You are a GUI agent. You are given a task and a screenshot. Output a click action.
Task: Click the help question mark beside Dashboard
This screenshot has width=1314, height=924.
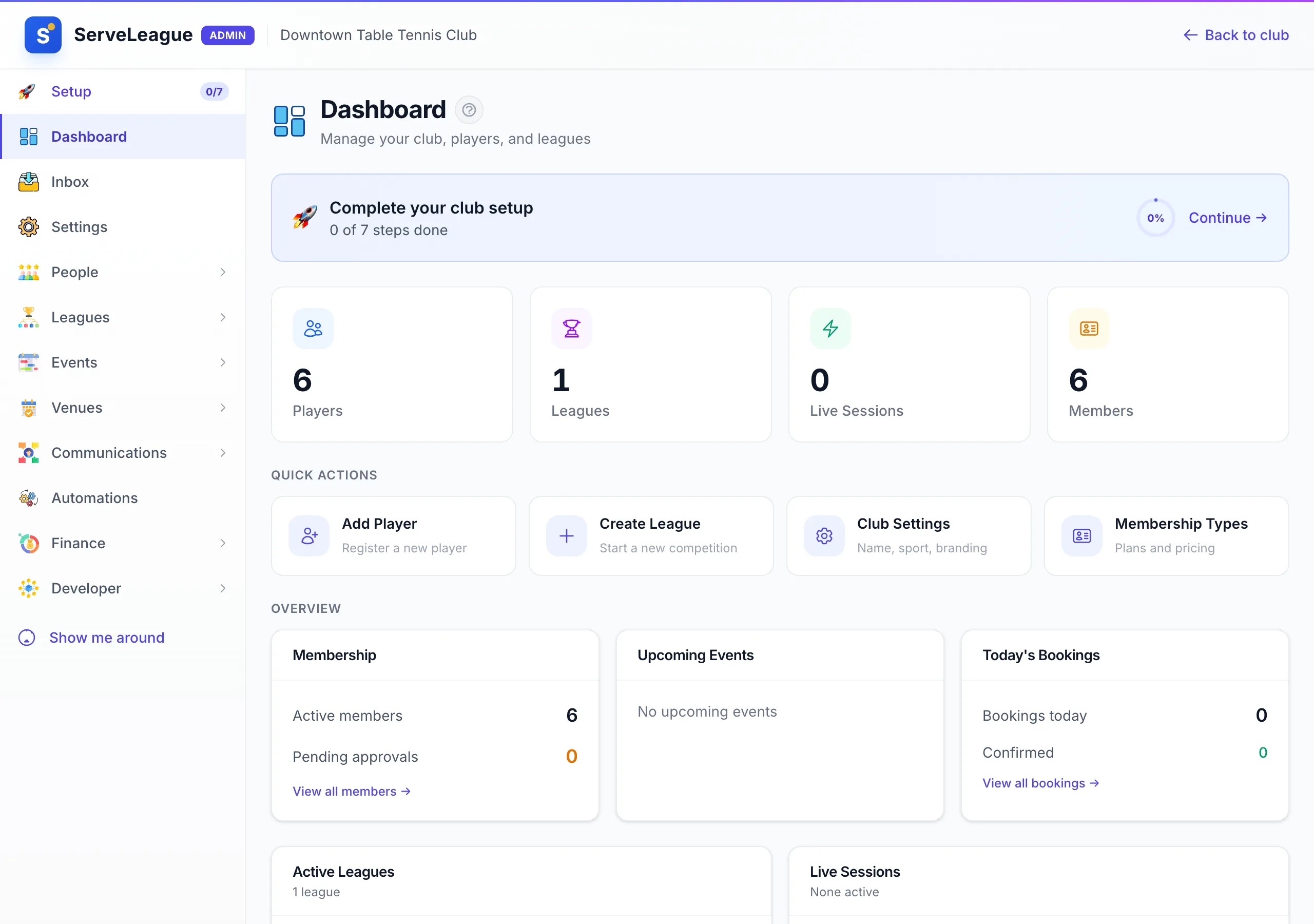[469, 110]
